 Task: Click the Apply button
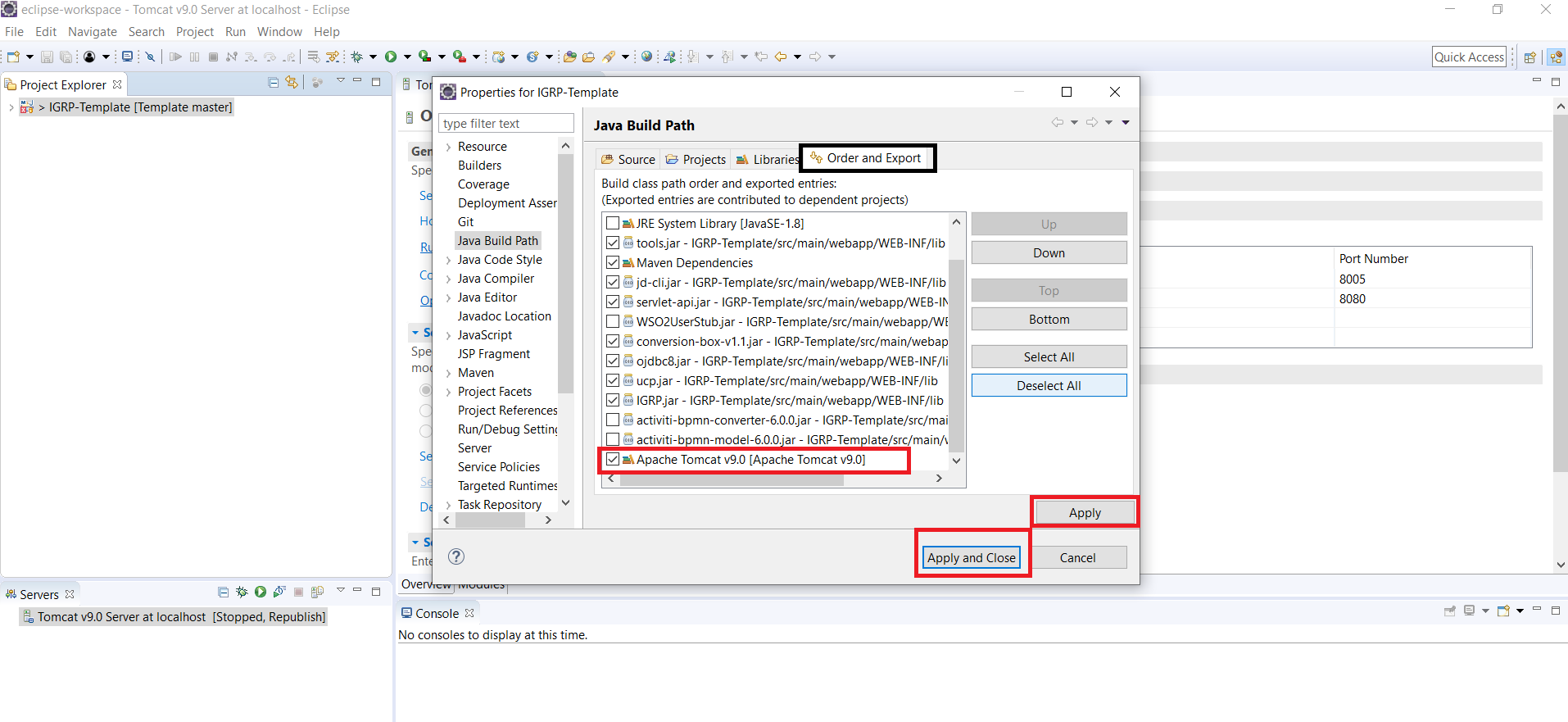pos(1085,512)
